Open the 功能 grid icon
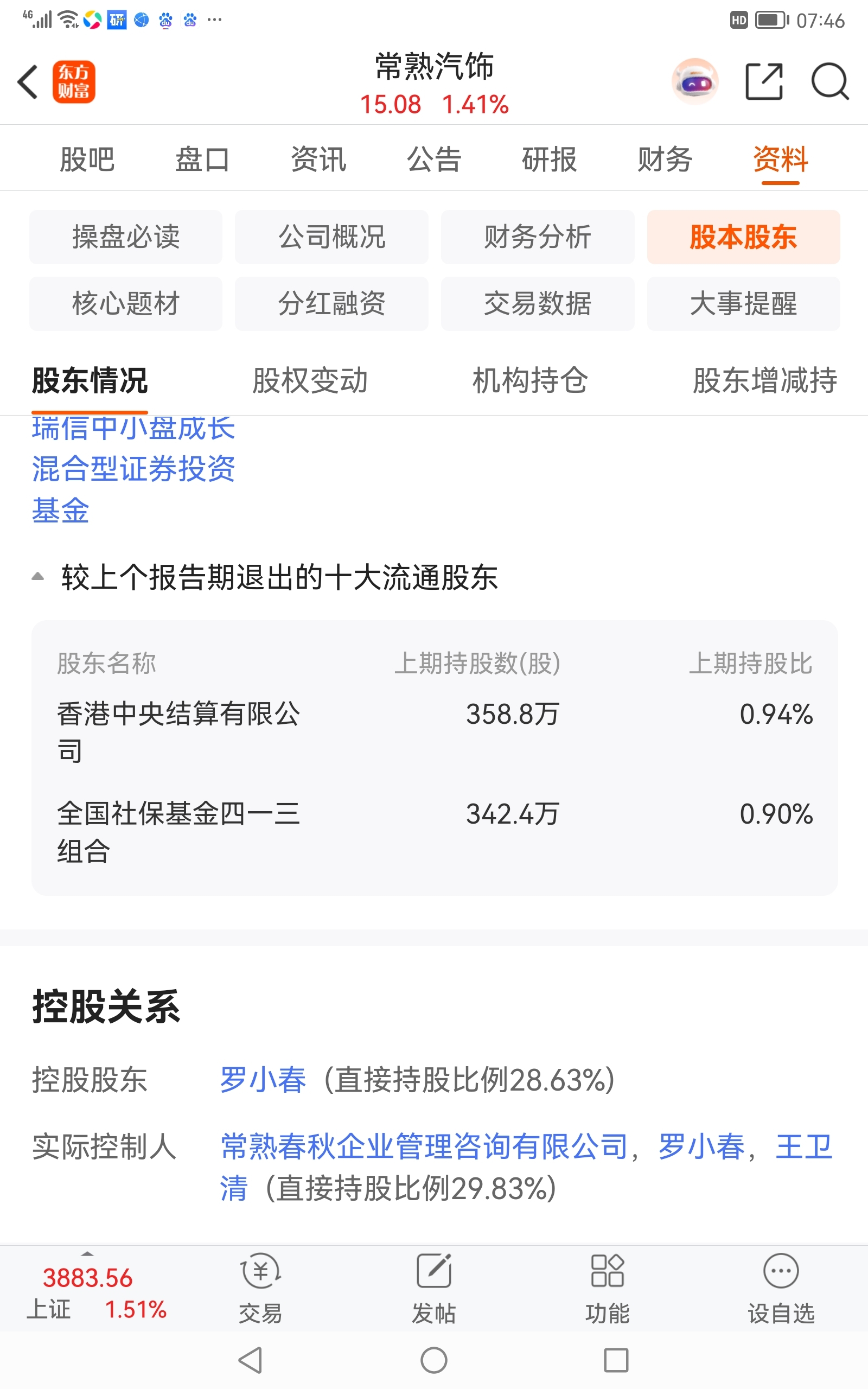Screen dimensions: 868x1389 coord(608,1271)
